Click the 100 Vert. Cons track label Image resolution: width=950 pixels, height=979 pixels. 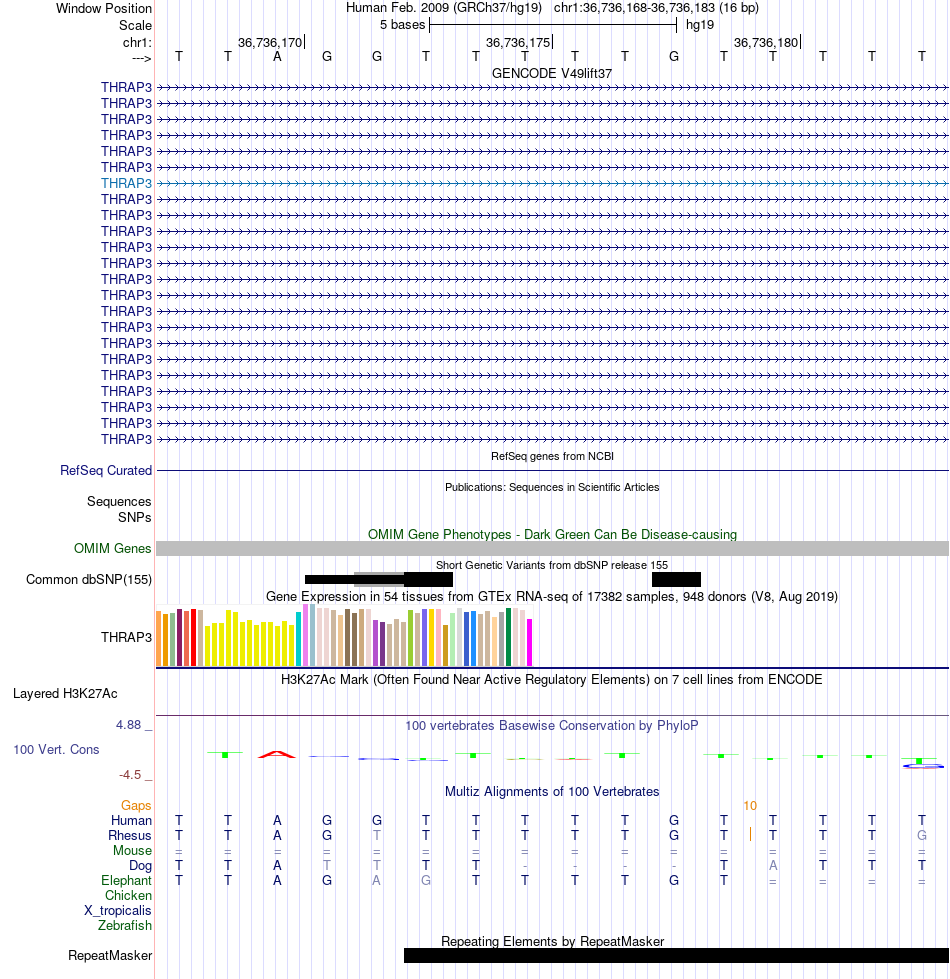click(x=56, y=749)
